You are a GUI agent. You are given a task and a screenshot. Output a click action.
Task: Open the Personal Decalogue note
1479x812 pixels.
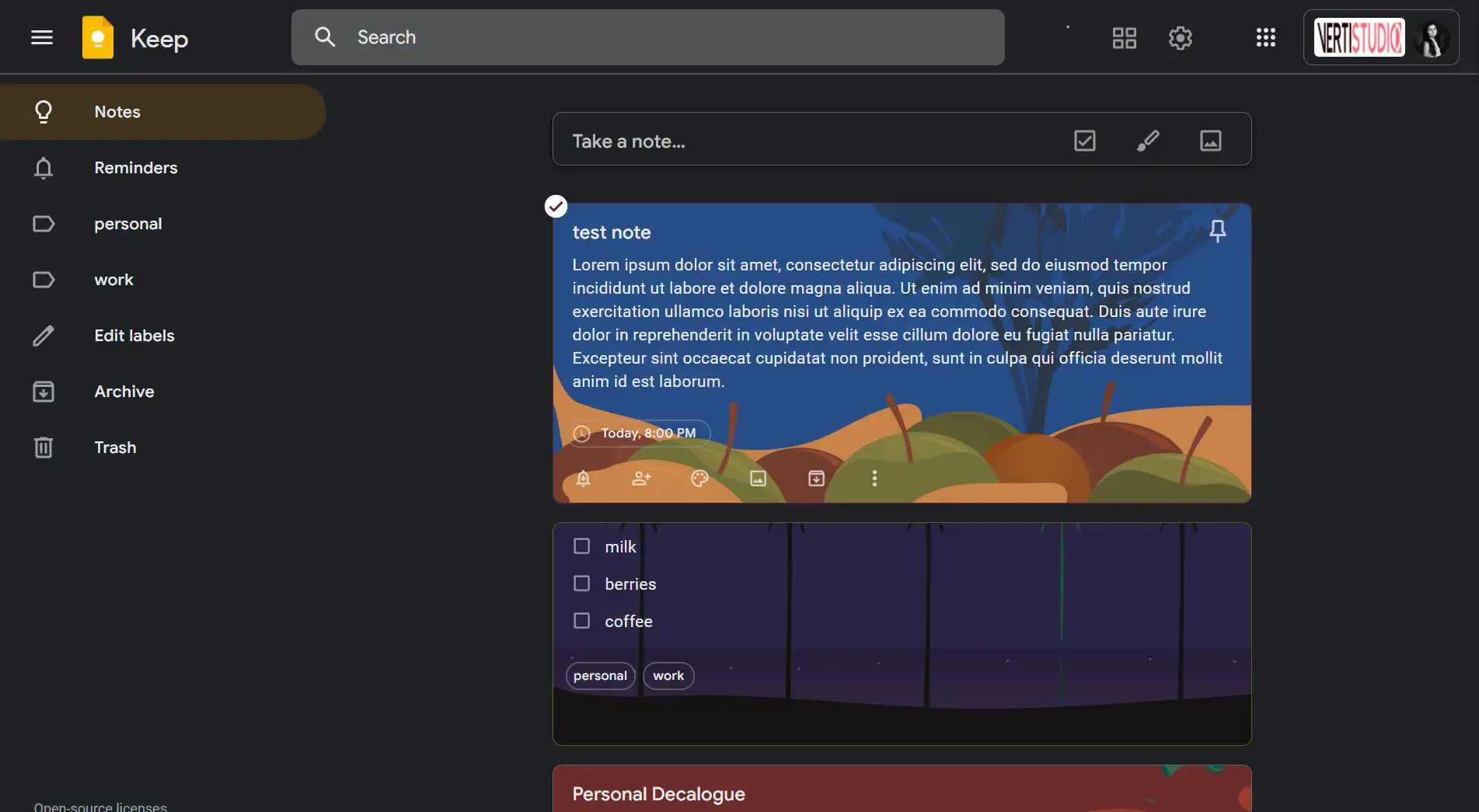click(902, 789)
